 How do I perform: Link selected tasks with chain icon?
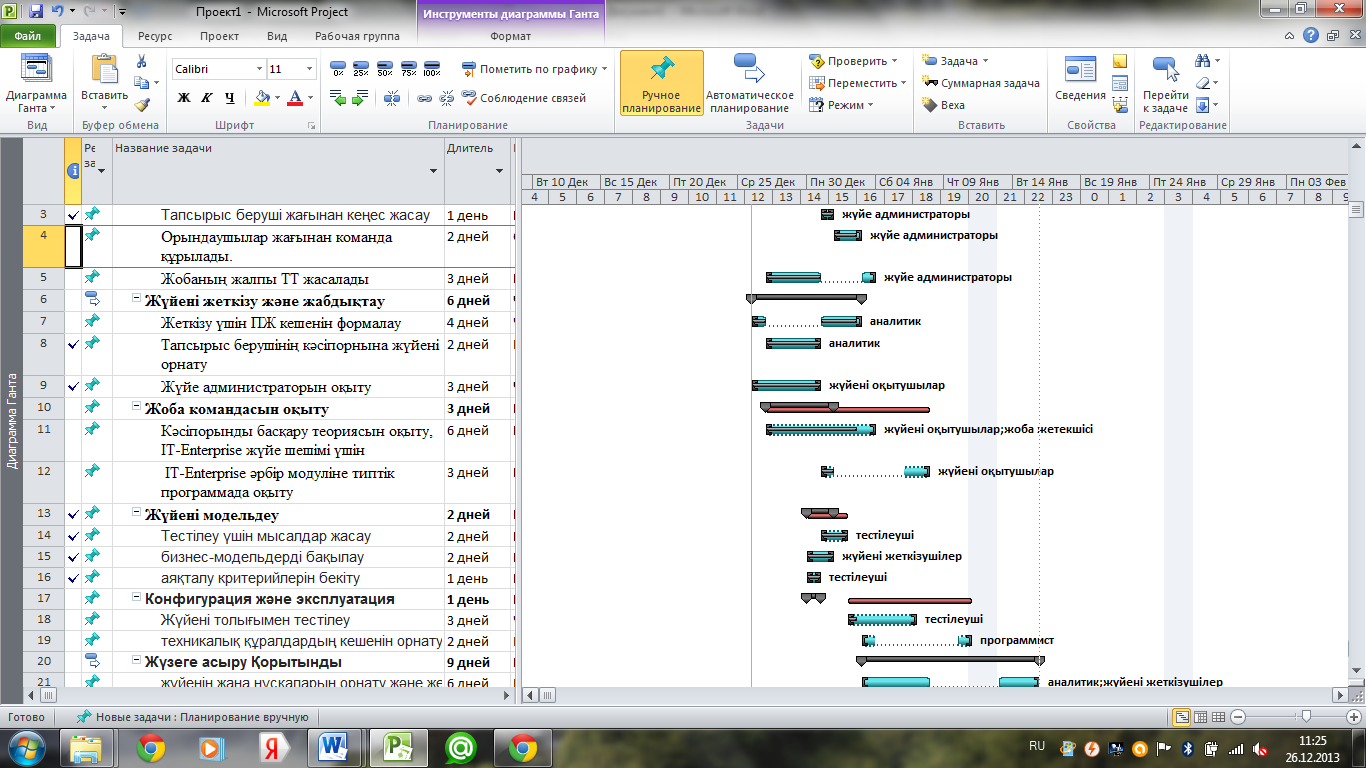pos(424,98)
